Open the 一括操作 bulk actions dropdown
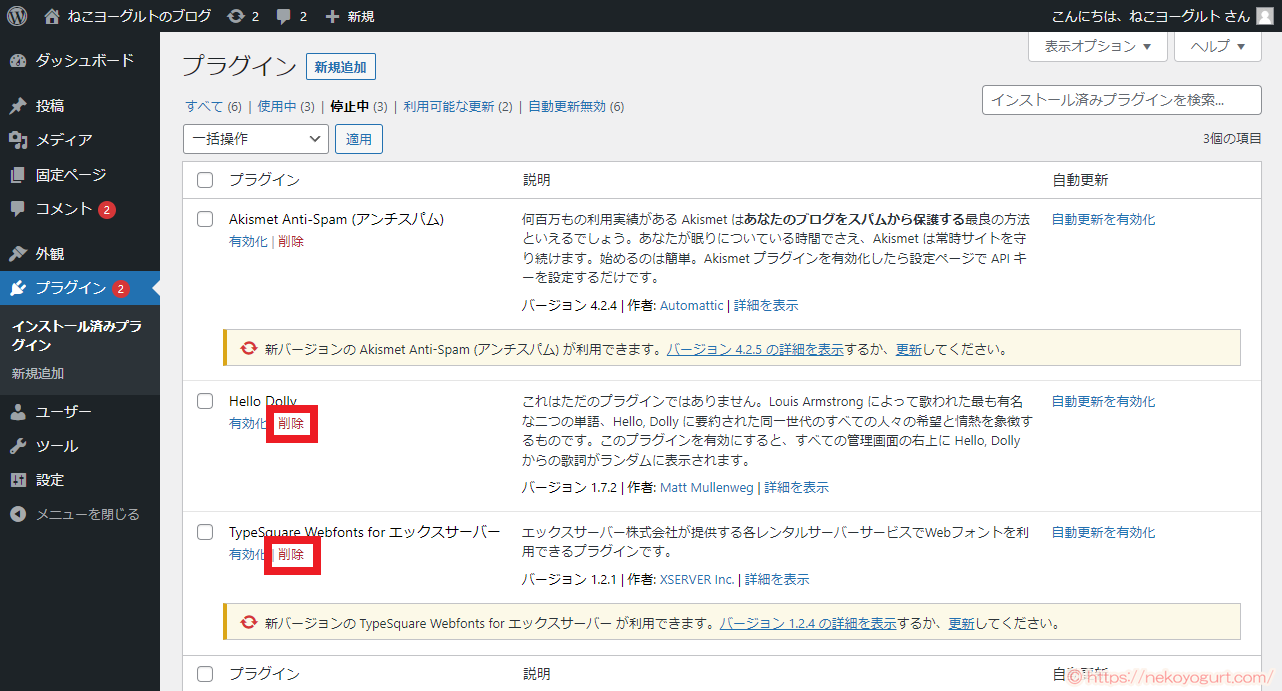The width and height of the screenshot is (1282, 691). pos(255,138)
